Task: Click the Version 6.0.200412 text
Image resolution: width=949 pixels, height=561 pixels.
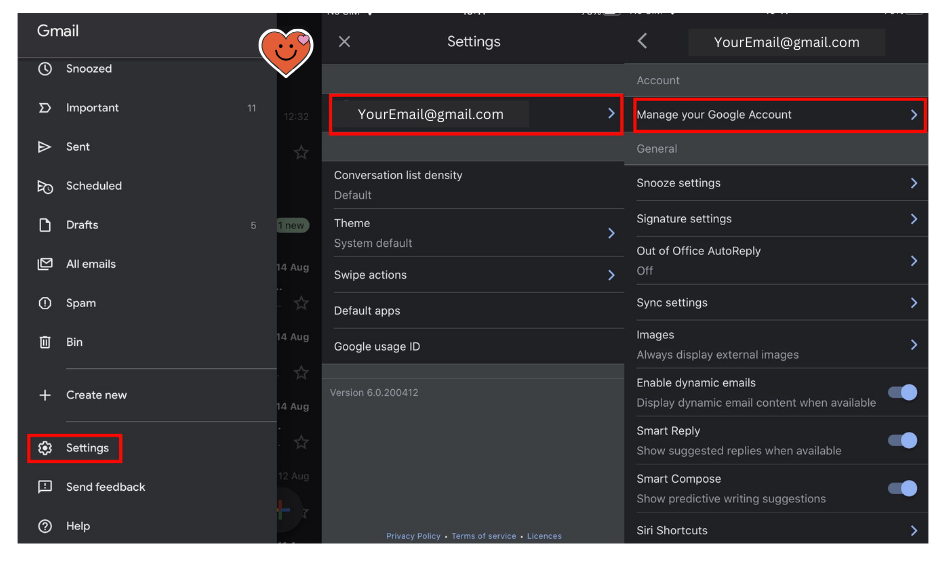Action: pos(374,393)
